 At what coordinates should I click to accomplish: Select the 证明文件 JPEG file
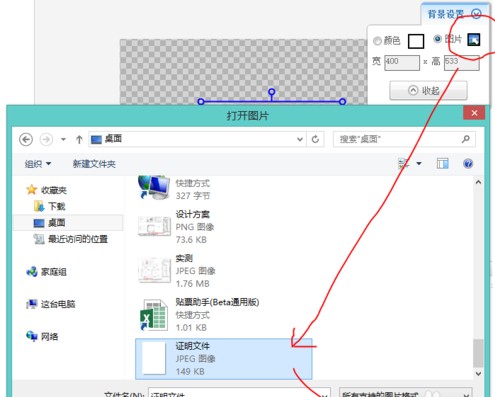point(224,359)
